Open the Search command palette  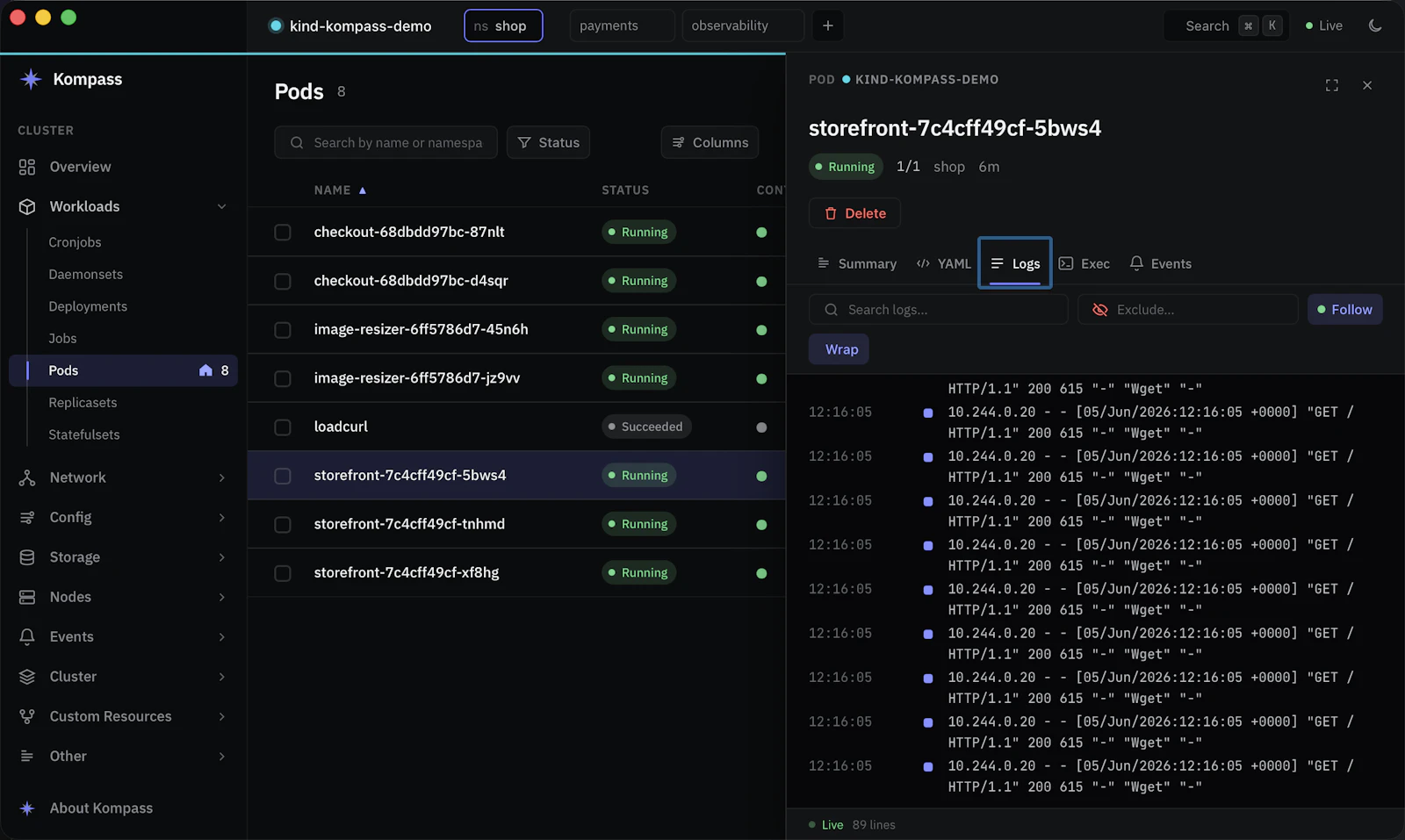coord(1226,25)
